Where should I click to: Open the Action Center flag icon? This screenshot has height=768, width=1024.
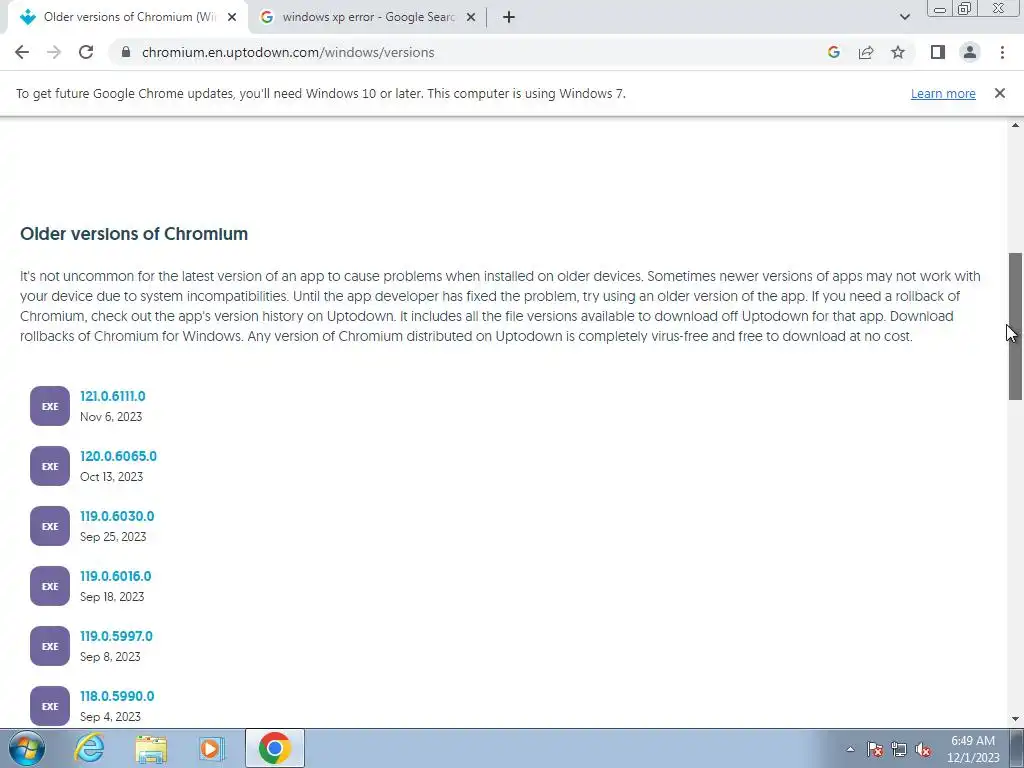coord(875,749)
